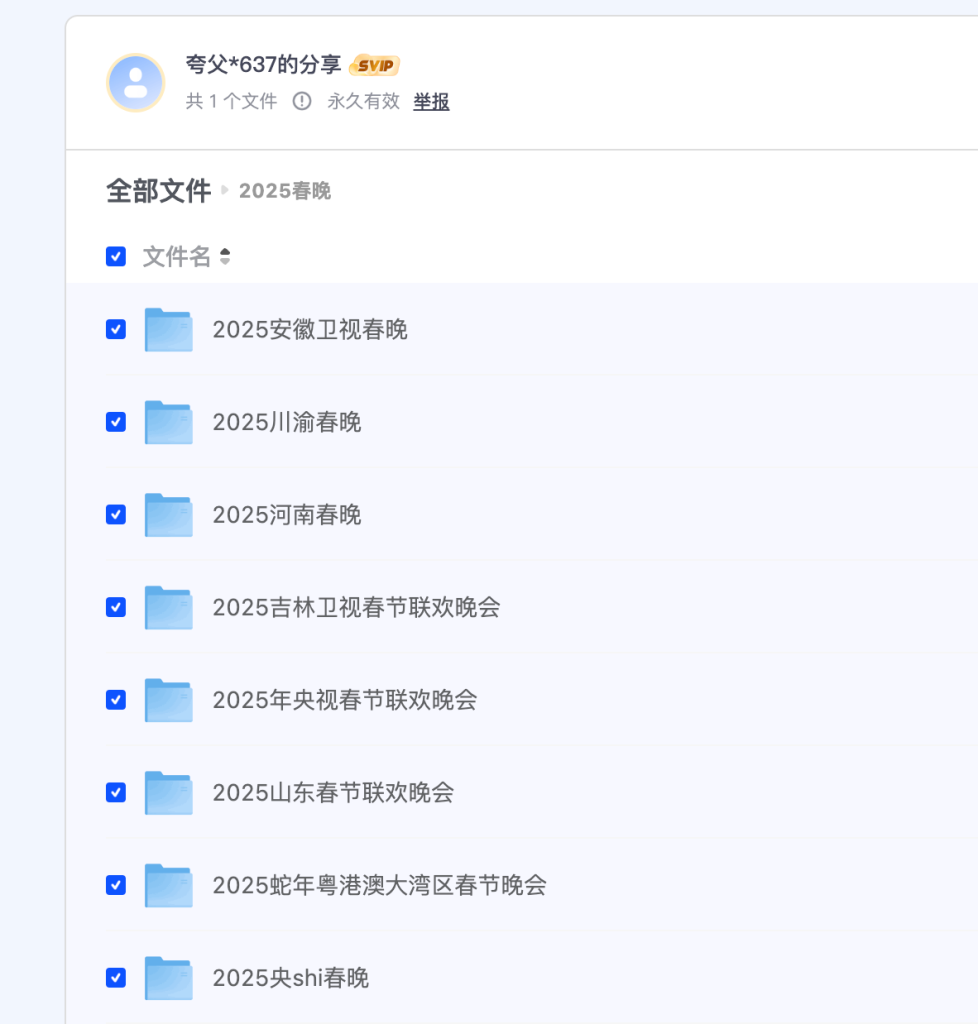
Task: Click the validity info exclamation icon
Action: (x=302, y=101)
